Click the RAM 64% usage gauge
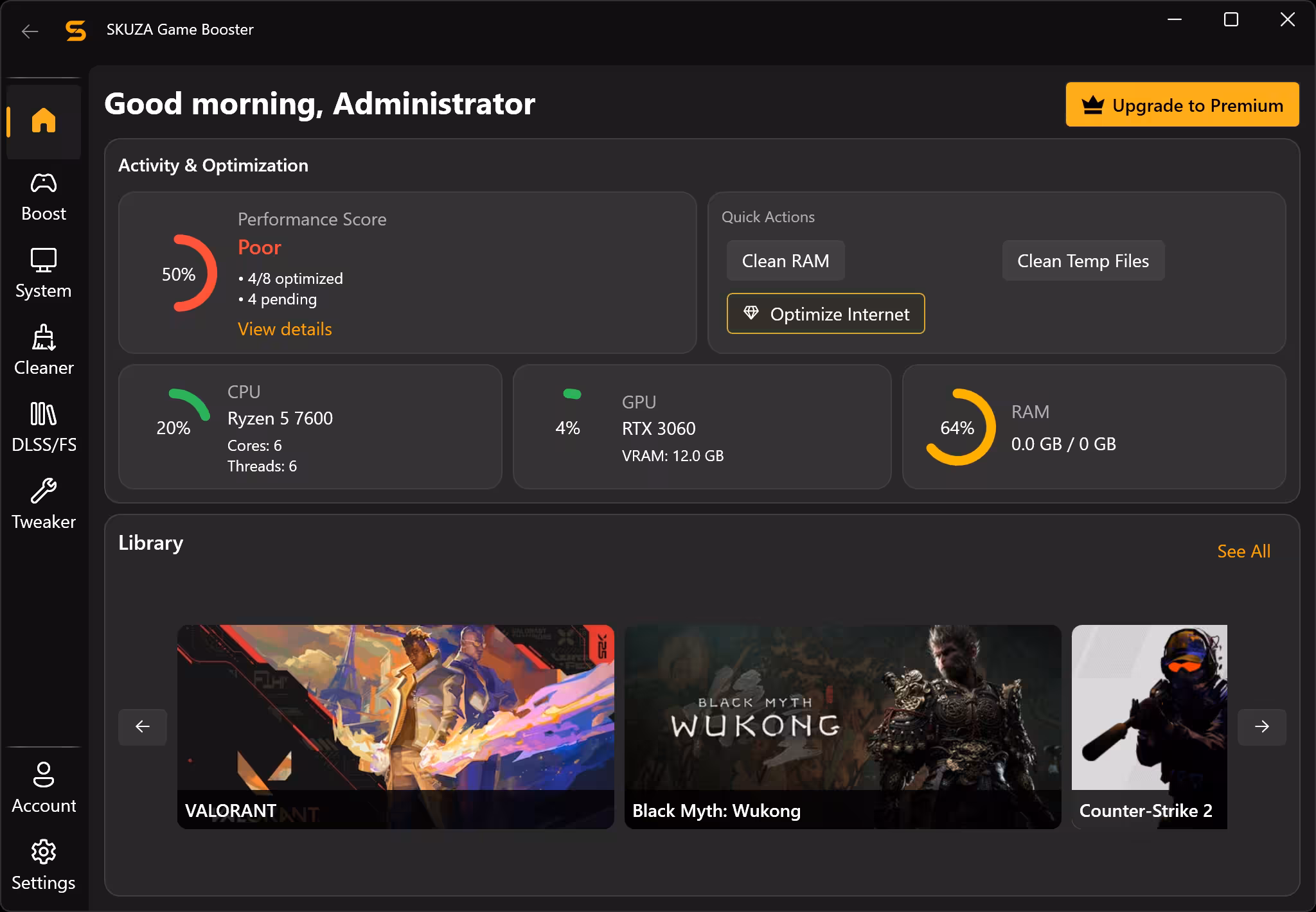 click(957, 427)
